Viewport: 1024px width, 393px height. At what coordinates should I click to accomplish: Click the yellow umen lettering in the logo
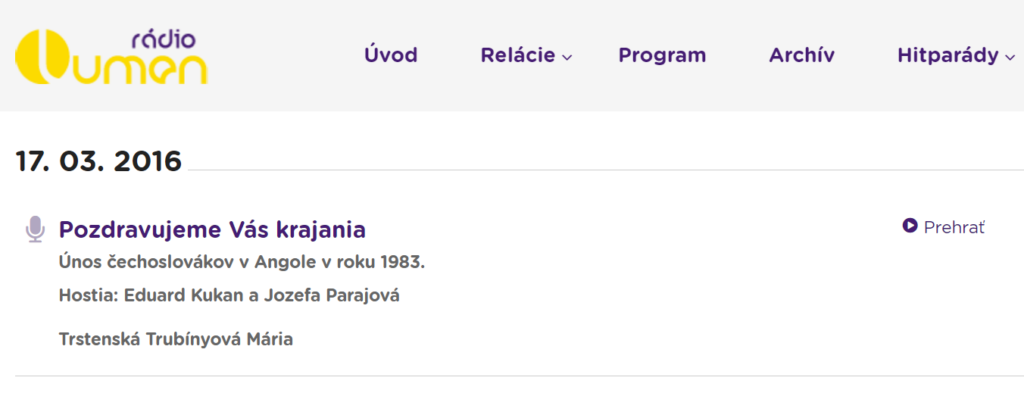[141, 67]
